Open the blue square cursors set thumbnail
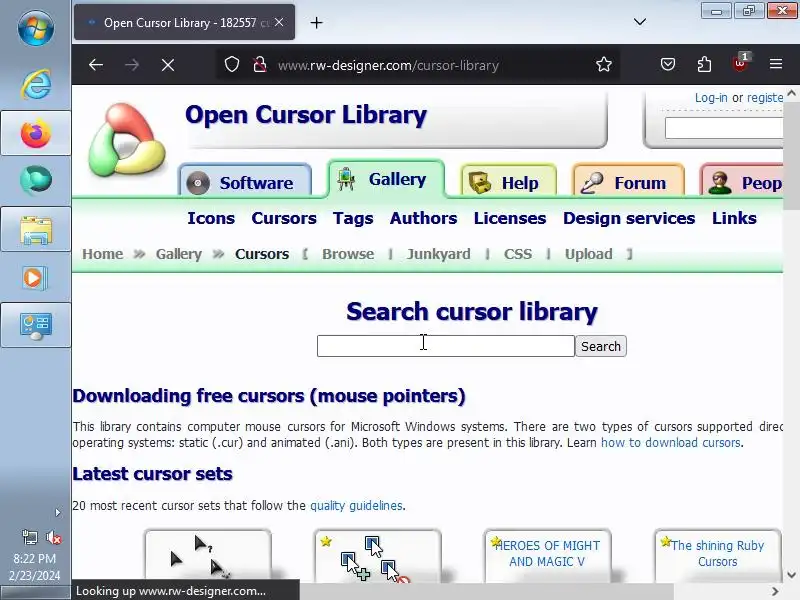 tap(378, 556)
